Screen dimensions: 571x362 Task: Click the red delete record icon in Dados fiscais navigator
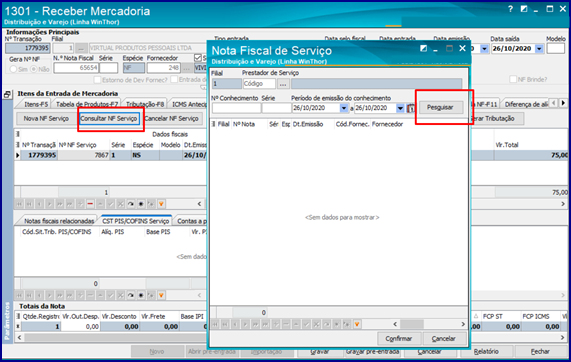pos(90,204)
